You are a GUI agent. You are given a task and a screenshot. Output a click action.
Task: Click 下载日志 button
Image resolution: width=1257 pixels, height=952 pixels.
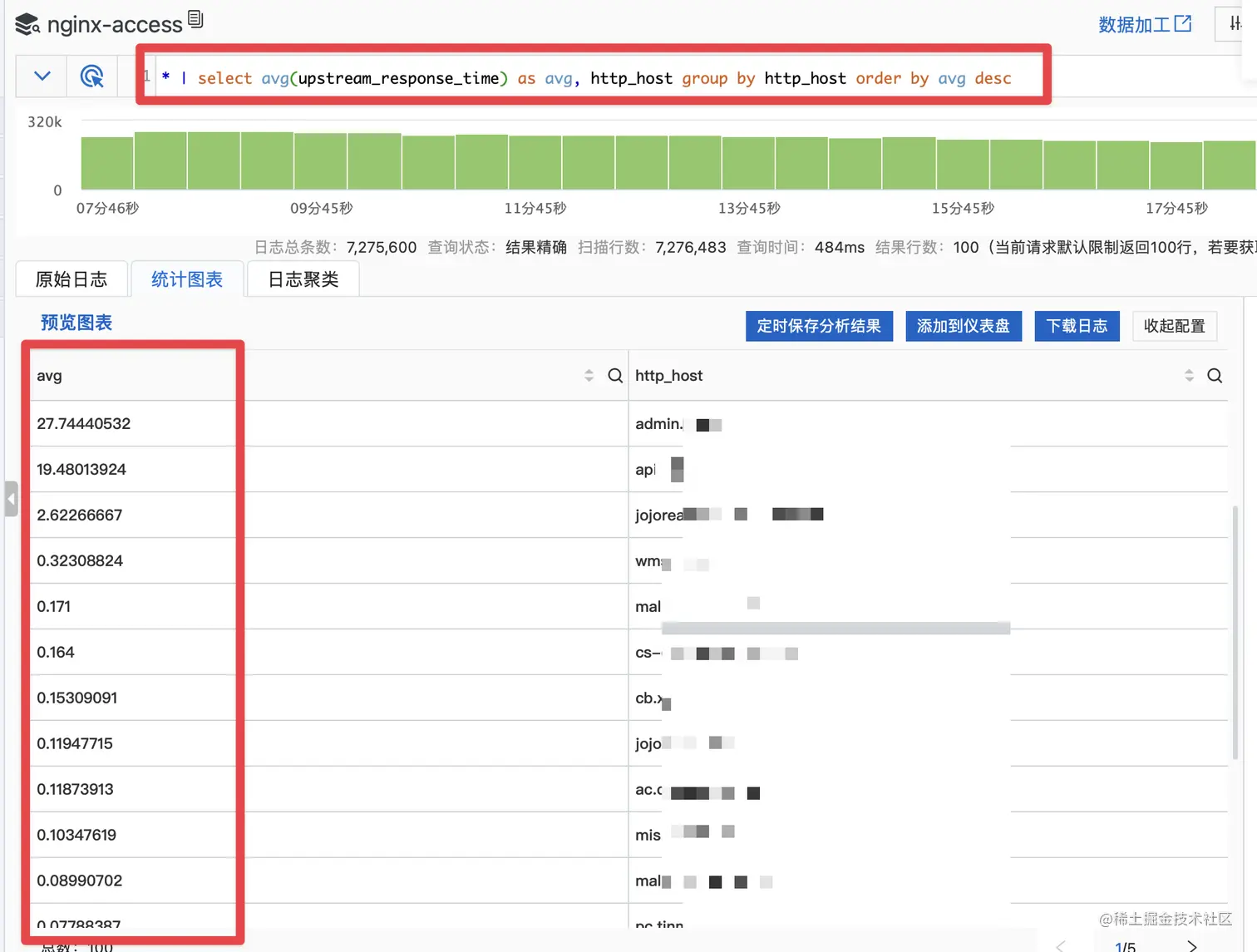click(1077, 326)
